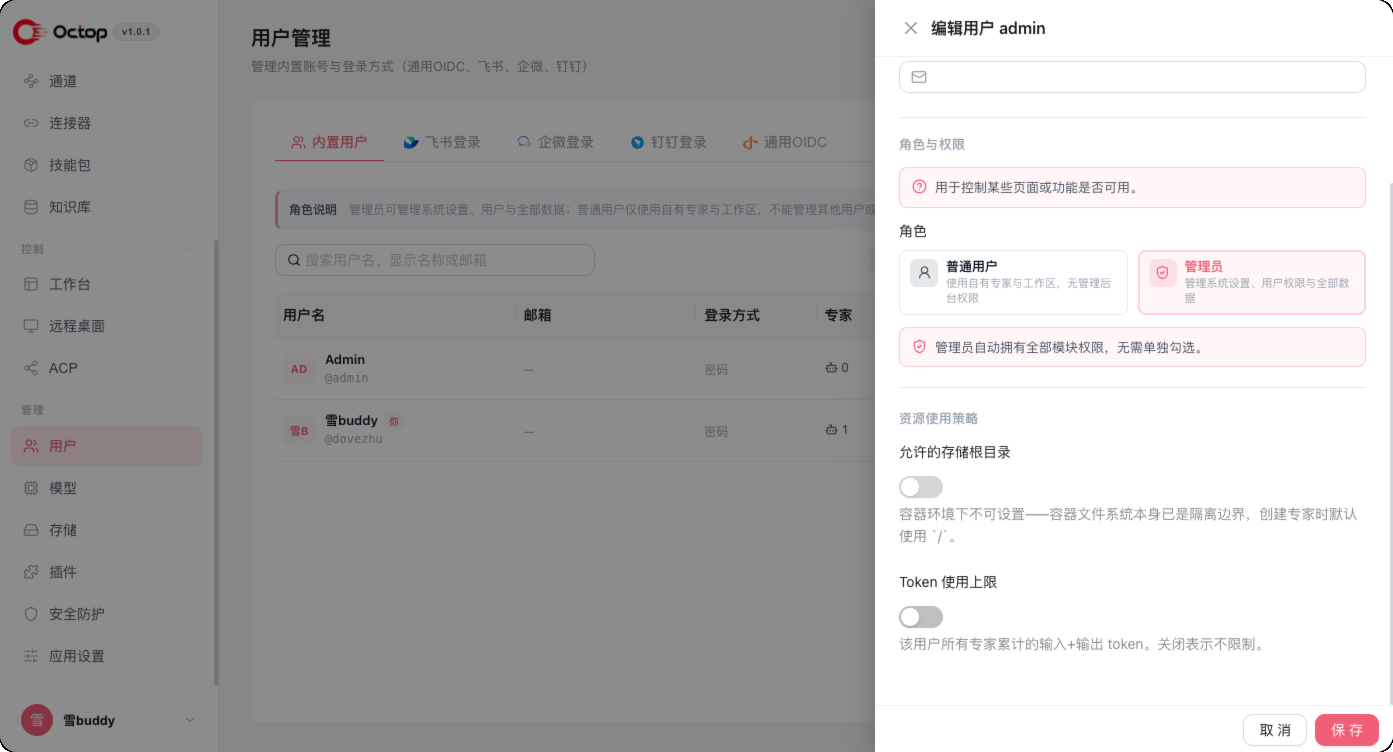Image resolution: width=1393 pixels, height=752 pixels.
Task: Collapse the 管理 sidebar section
Action: pyautogui.click(x=186, y=410)
